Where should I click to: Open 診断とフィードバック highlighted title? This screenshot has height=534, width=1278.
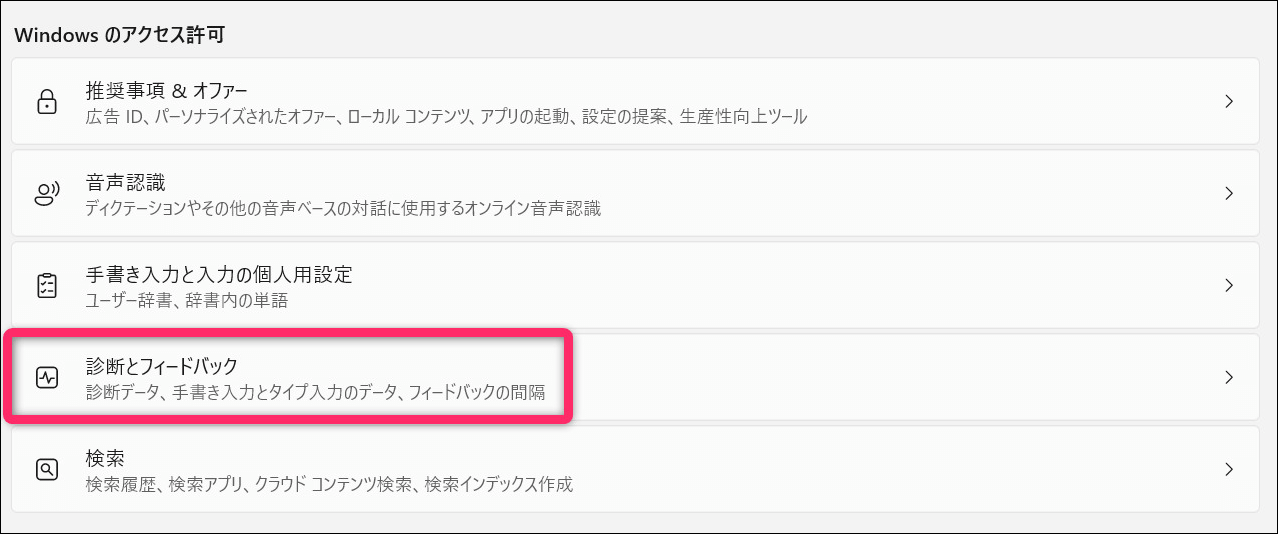coord(162,367)
